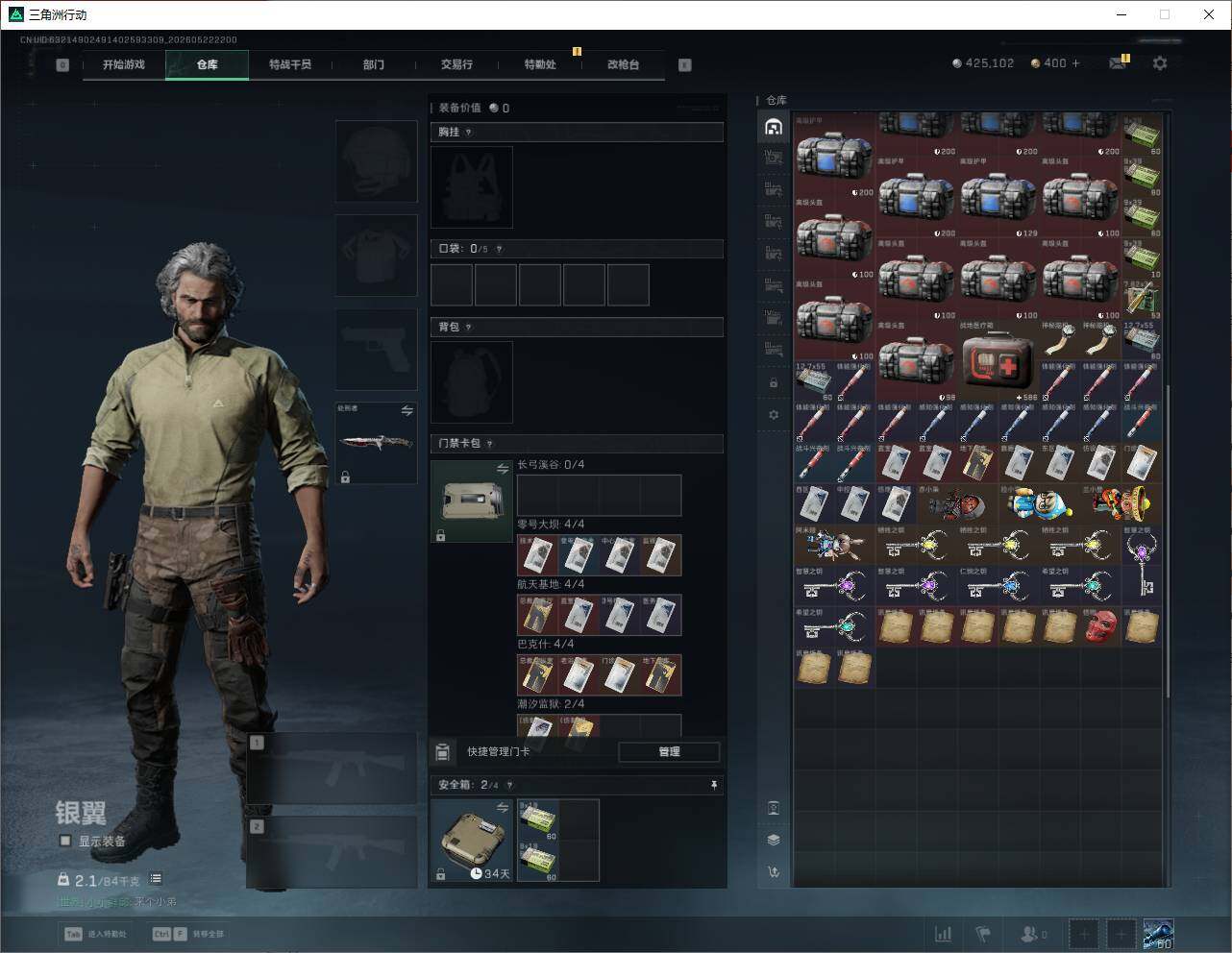This screenshot has height=953, width=1232.
Task: Click the player avatar in the bottom-right corner
Action: [x=1158, y=934]
